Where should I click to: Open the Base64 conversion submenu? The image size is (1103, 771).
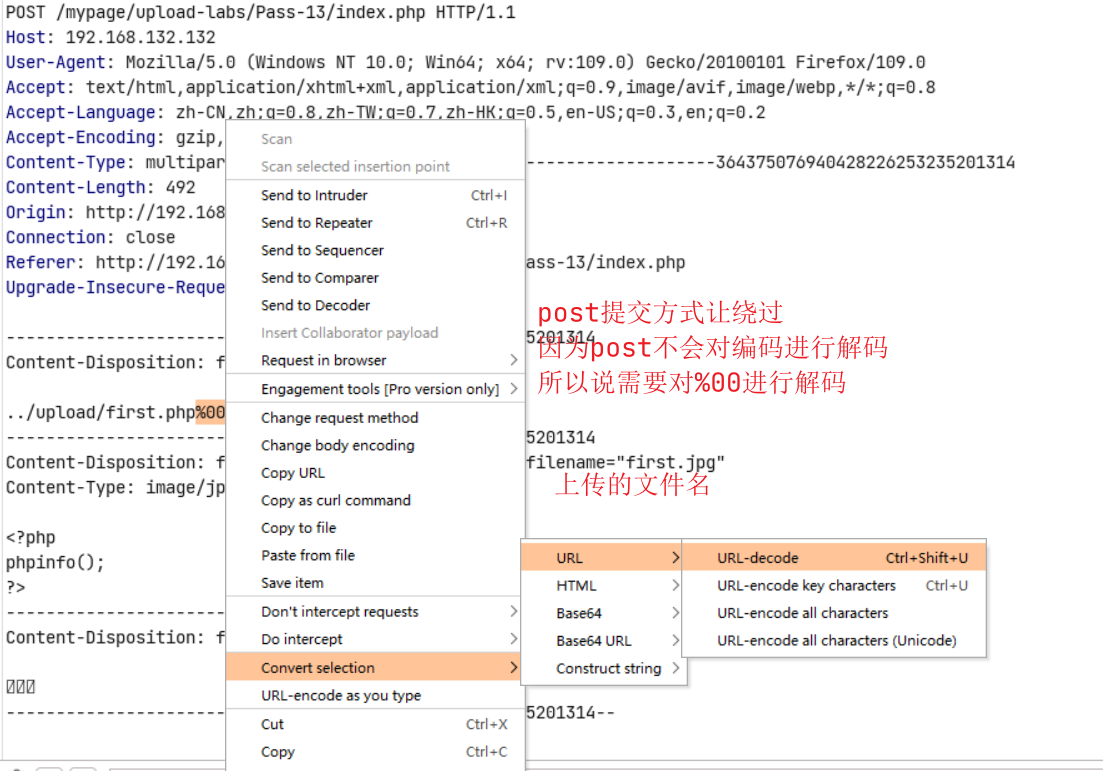coord(579,613)
